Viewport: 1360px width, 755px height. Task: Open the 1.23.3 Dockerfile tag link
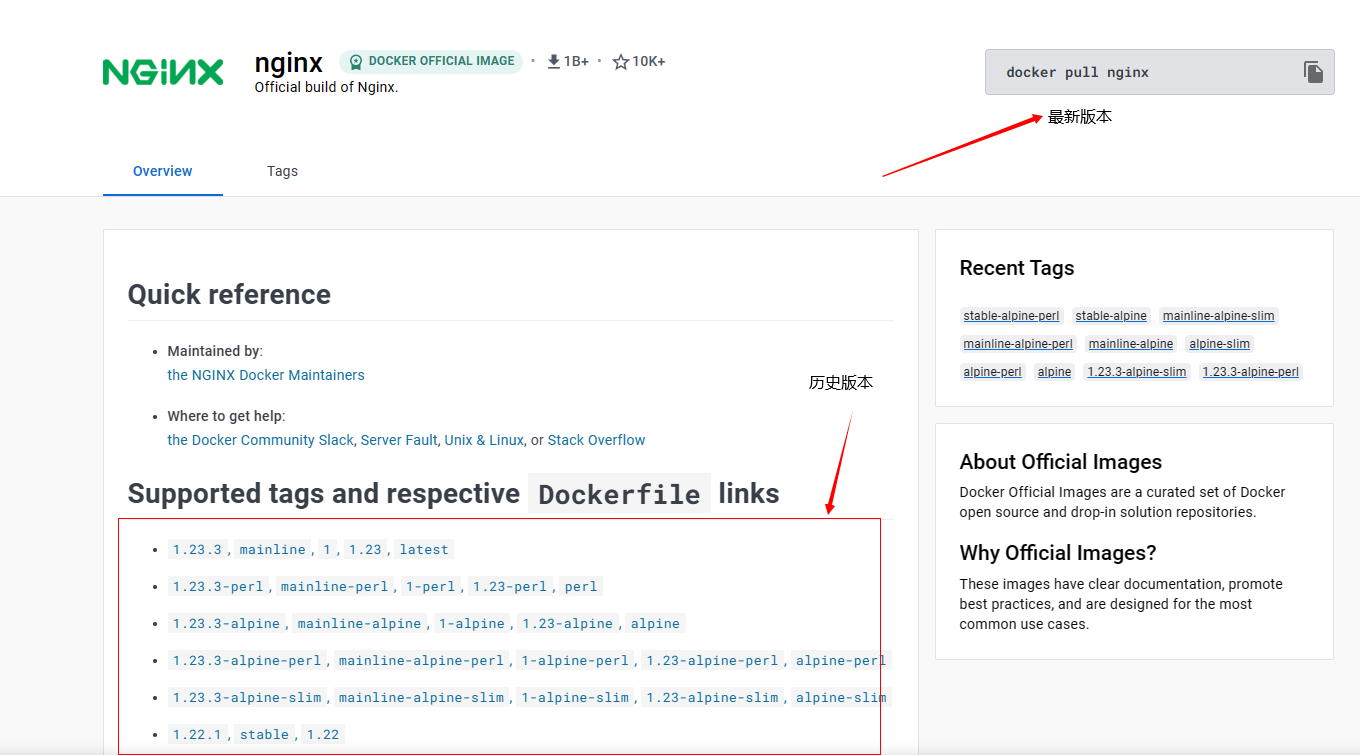tap(197, 549)
